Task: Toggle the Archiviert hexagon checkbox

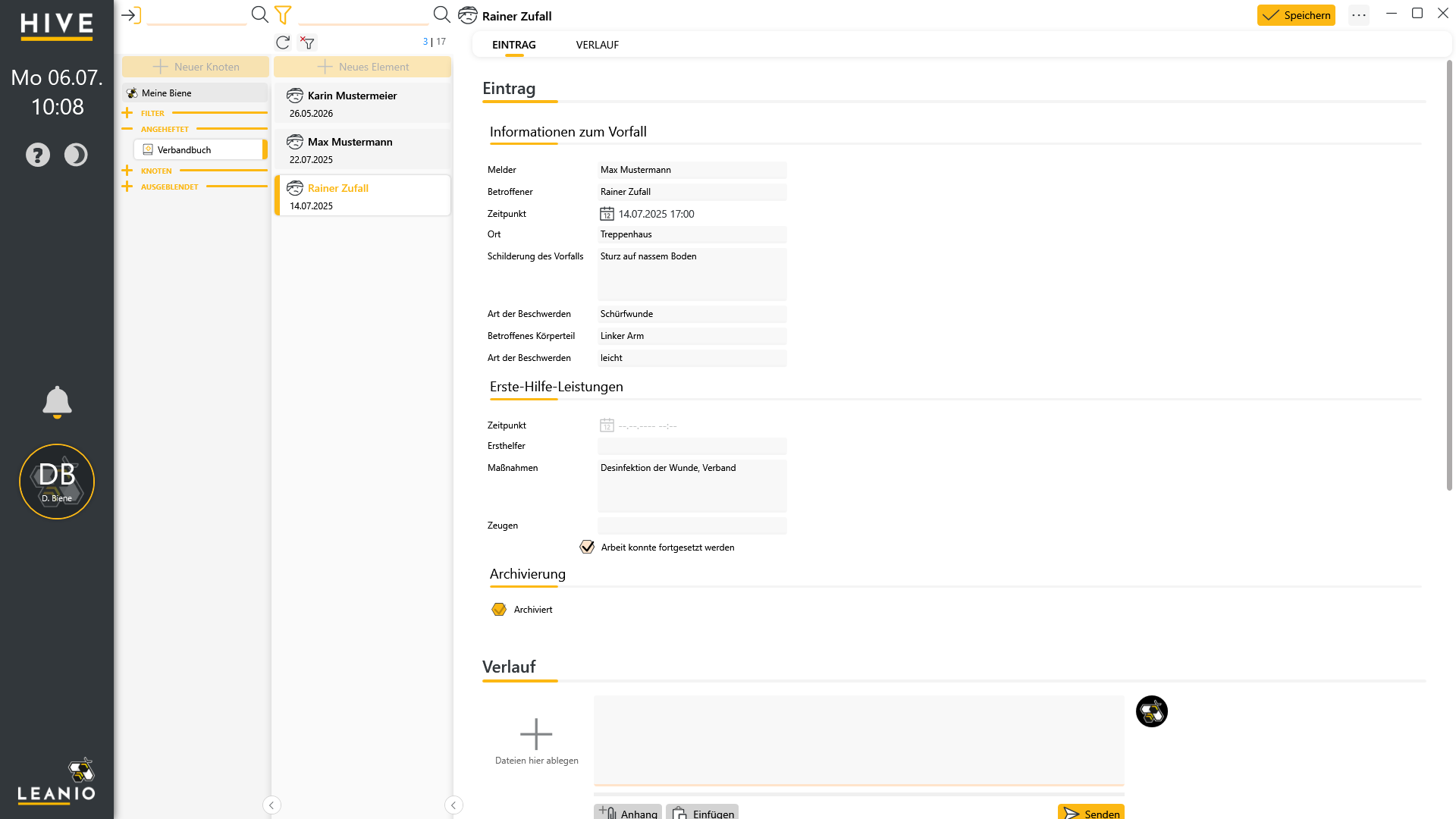Action: [x=499, y=610]
